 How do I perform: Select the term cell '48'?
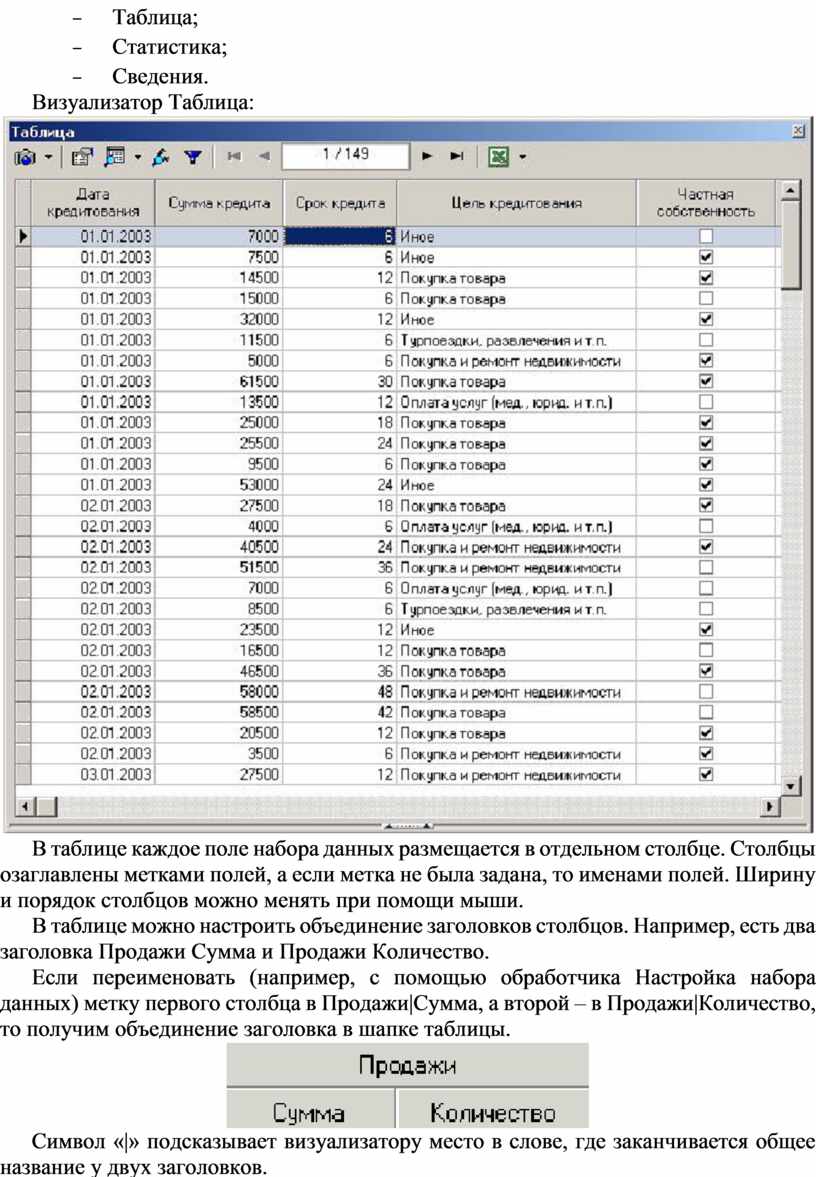[340, 691]
